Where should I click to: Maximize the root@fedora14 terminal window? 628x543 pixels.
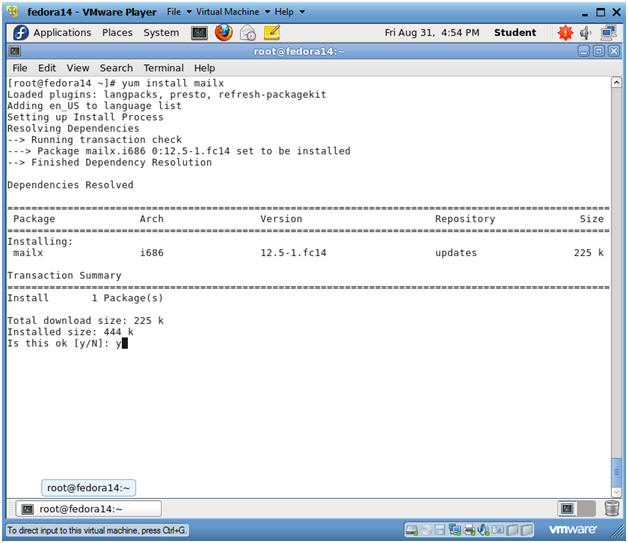(x=598, y=51)
